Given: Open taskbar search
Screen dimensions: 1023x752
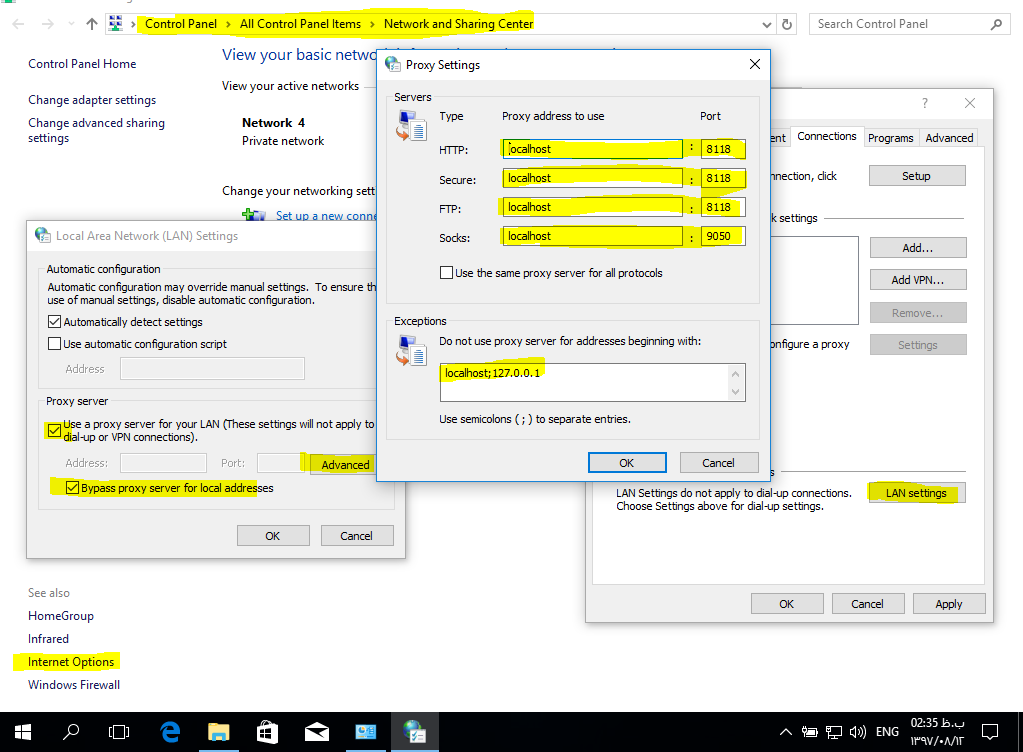Looking at the screenshot, I should (71, 732).
